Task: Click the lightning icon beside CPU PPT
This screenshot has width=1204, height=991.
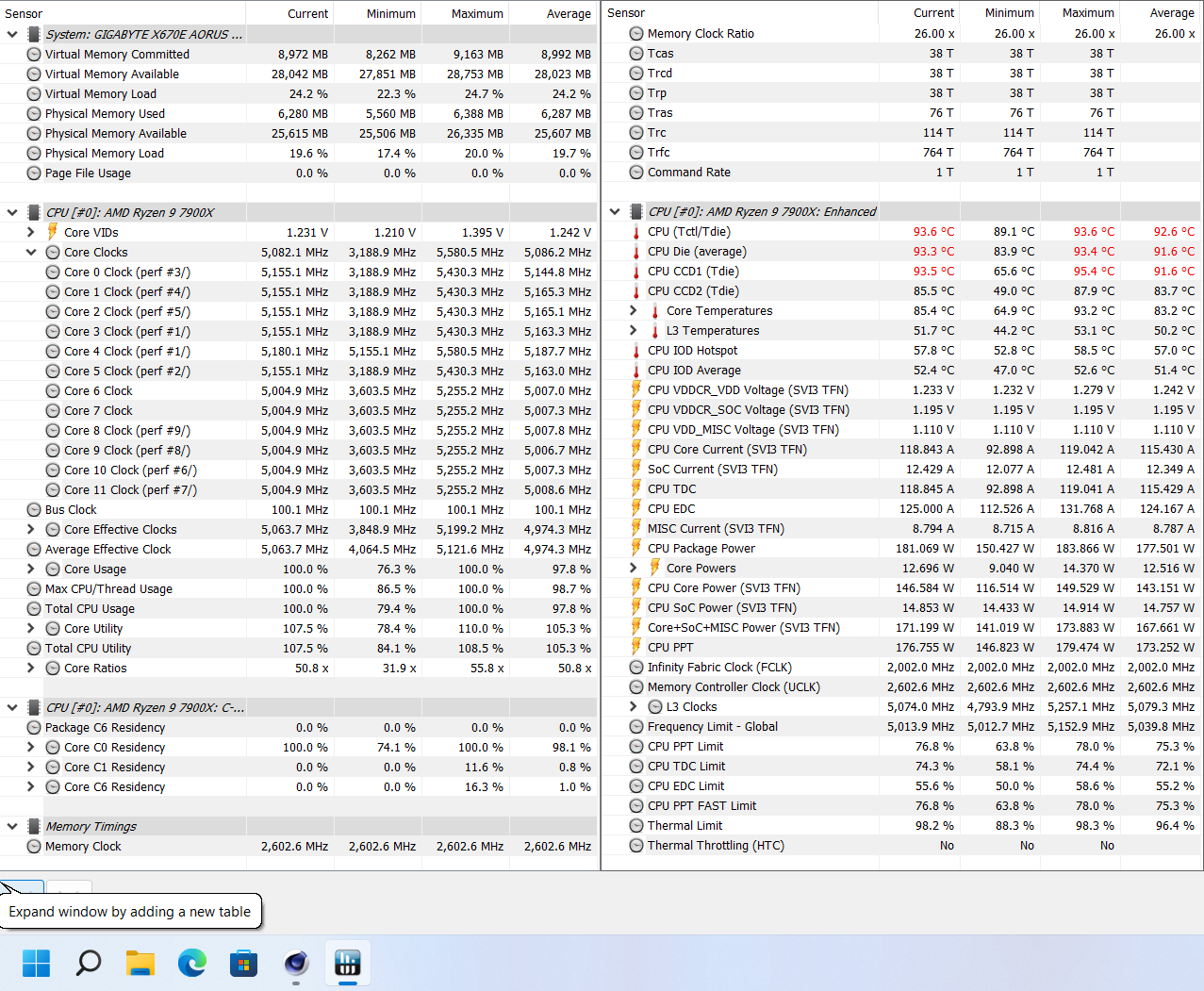Action: 636,647
